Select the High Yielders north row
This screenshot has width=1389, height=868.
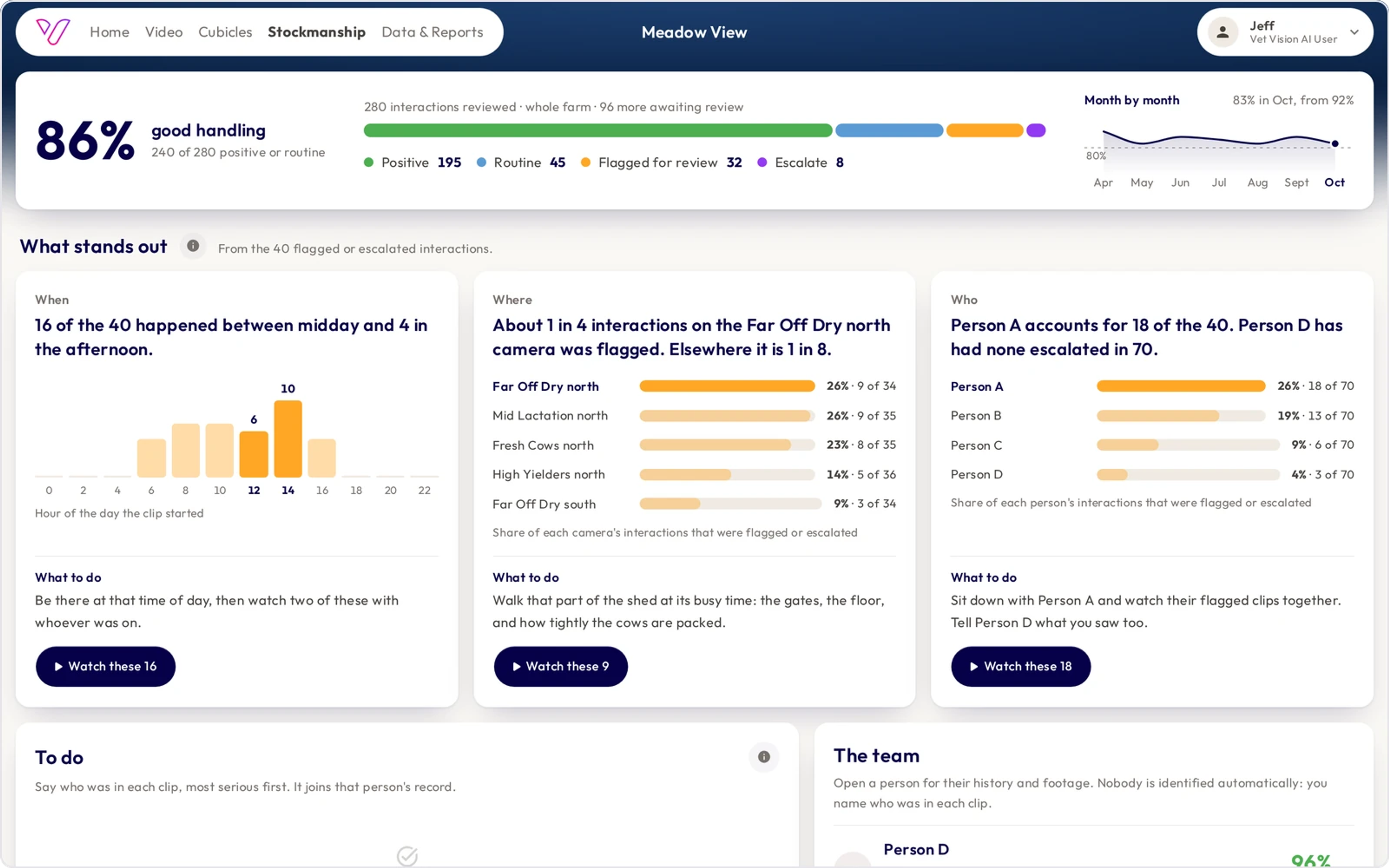694,475
